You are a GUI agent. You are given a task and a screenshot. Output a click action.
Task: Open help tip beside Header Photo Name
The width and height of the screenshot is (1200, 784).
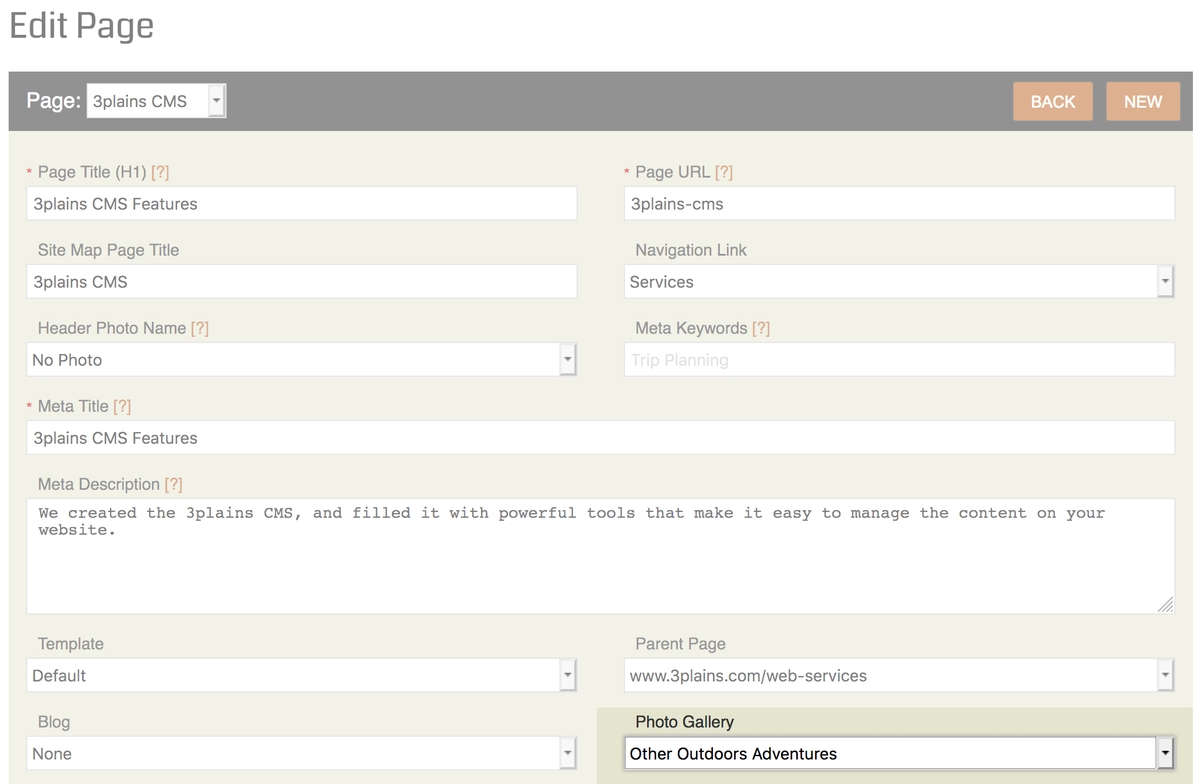pyautogui.click(x=200, y=328)
